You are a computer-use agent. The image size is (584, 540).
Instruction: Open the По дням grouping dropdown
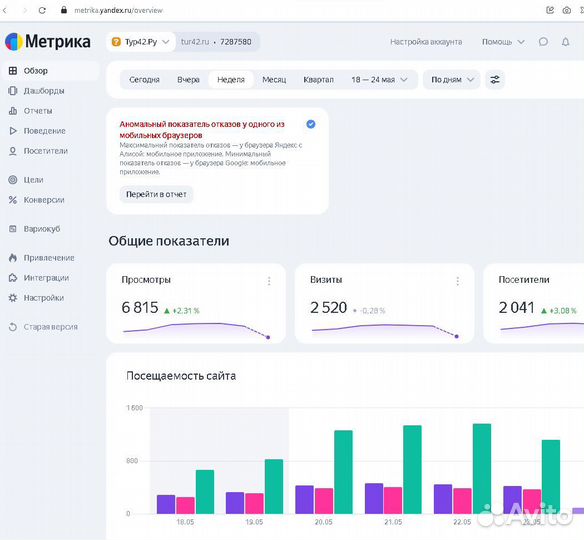(452, 80)
